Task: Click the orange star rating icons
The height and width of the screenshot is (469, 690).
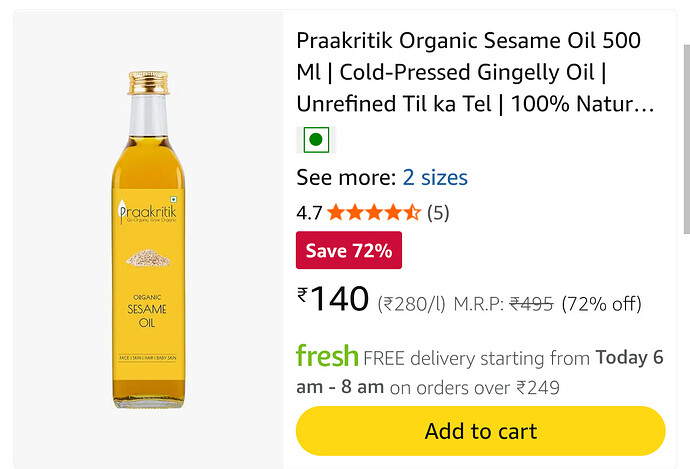Action: click(373, 212)
